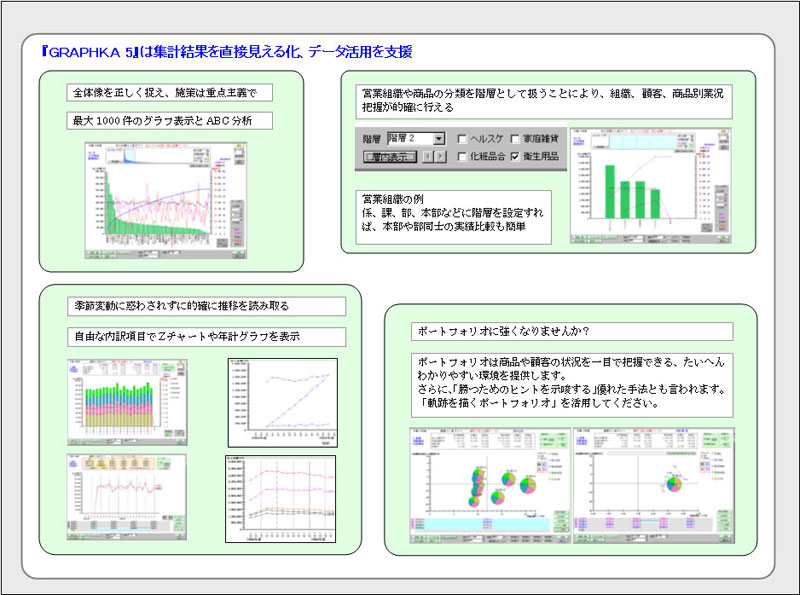Click text ポートフォリオに強くなりませんか？
Screen dimensions: 800x595
[504, 331]
